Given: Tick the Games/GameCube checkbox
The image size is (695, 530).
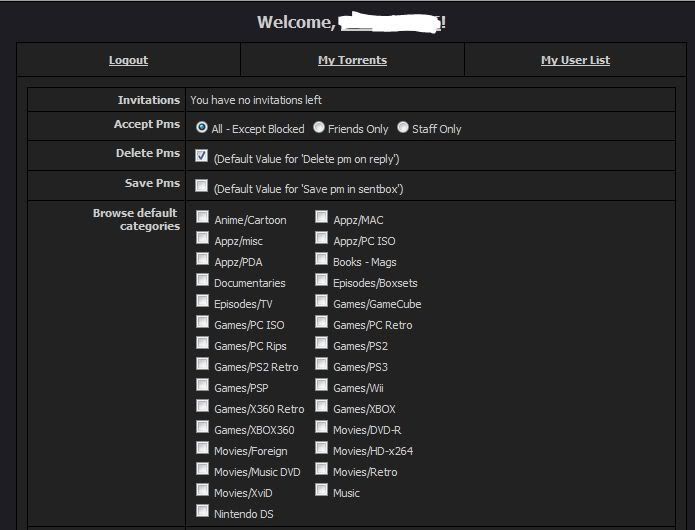Looking at the screenshot, I should pyautogui.click(x=321, y=302).
